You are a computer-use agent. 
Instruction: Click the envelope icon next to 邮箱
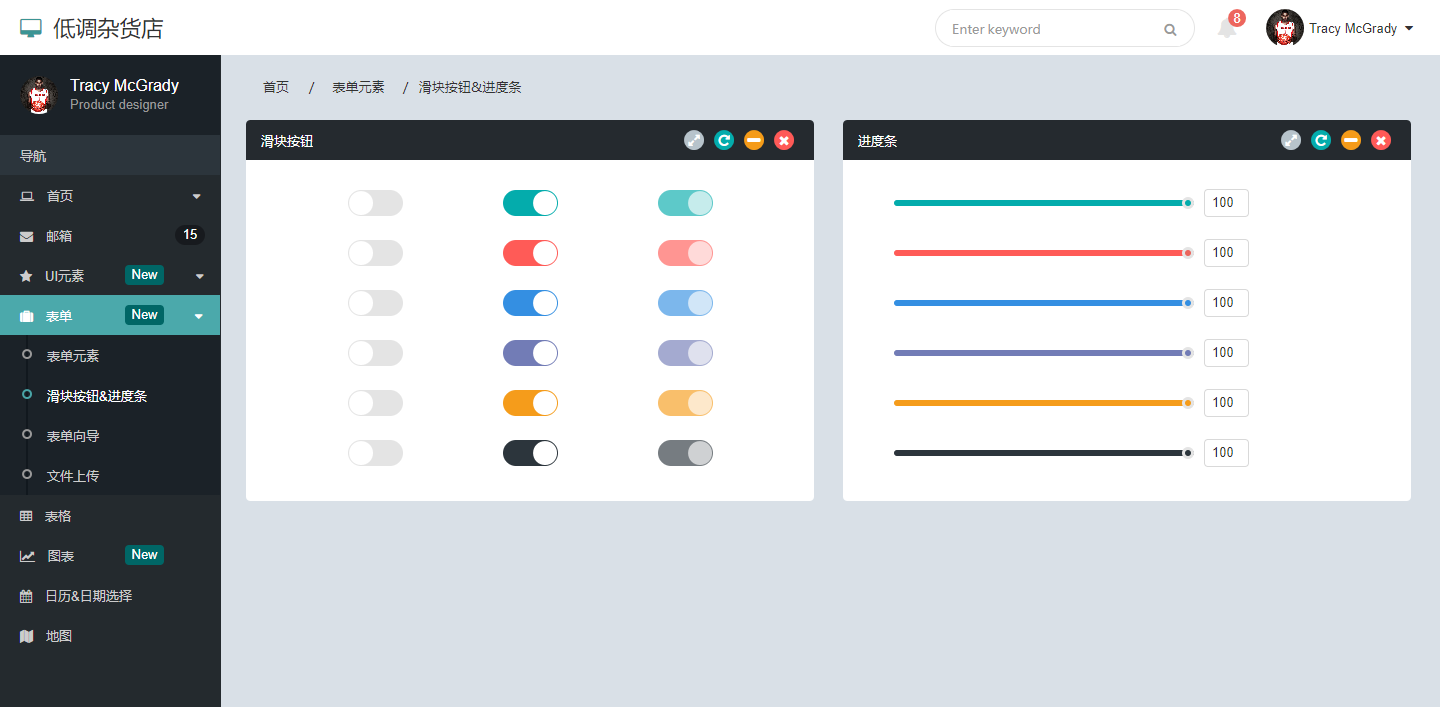click(x=27, y=236)
